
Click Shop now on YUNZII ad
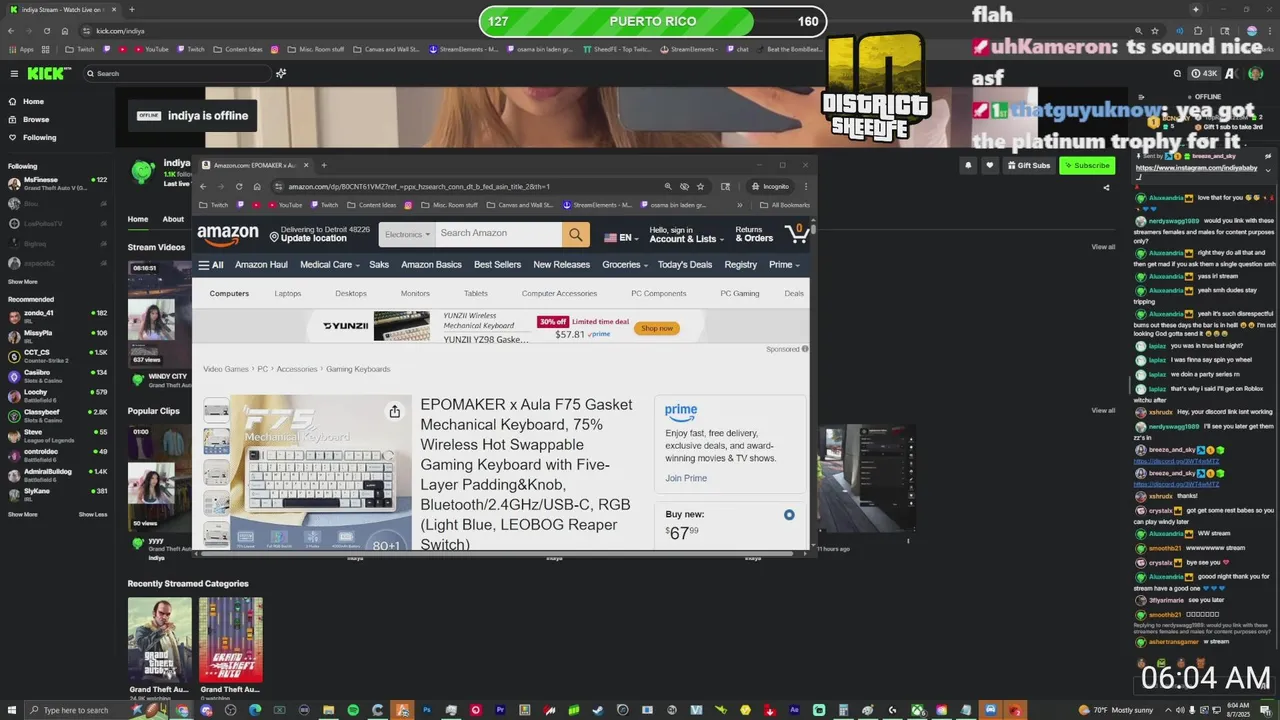657,328
